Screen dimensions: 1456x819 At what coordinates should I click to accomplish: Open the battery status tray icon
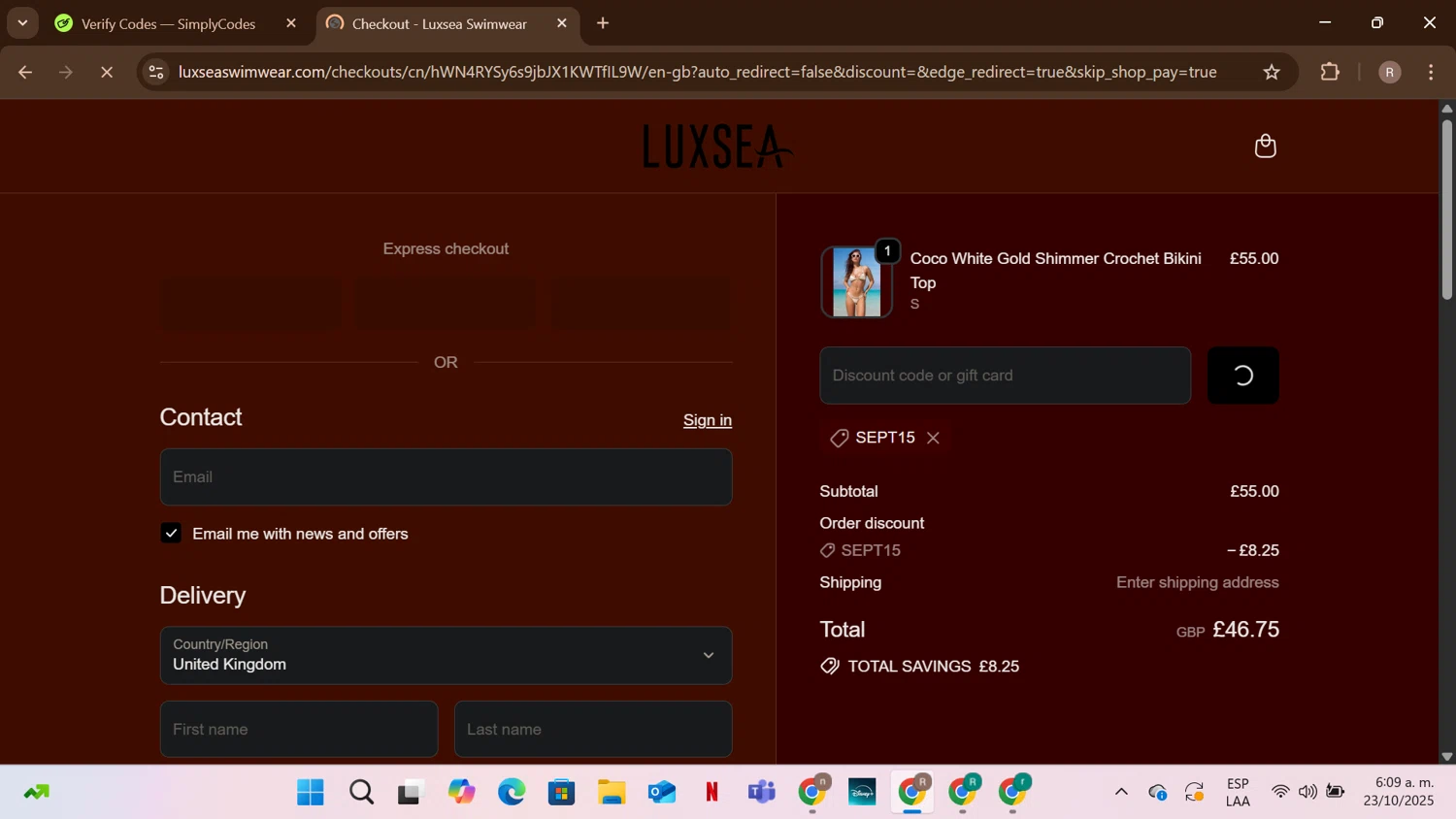tap(1336, 792)
